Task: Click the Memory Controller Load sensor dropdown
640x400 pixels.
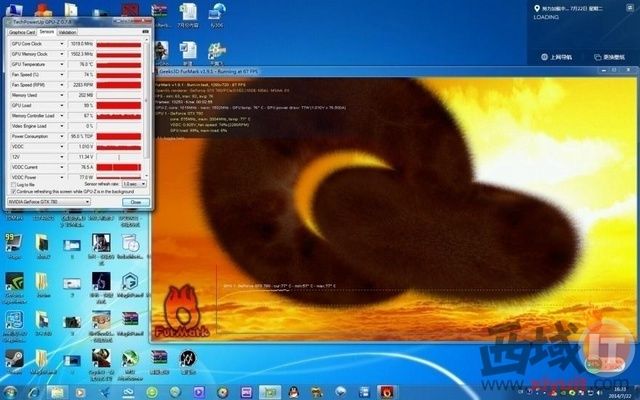Action: click(x=62, y=116)
